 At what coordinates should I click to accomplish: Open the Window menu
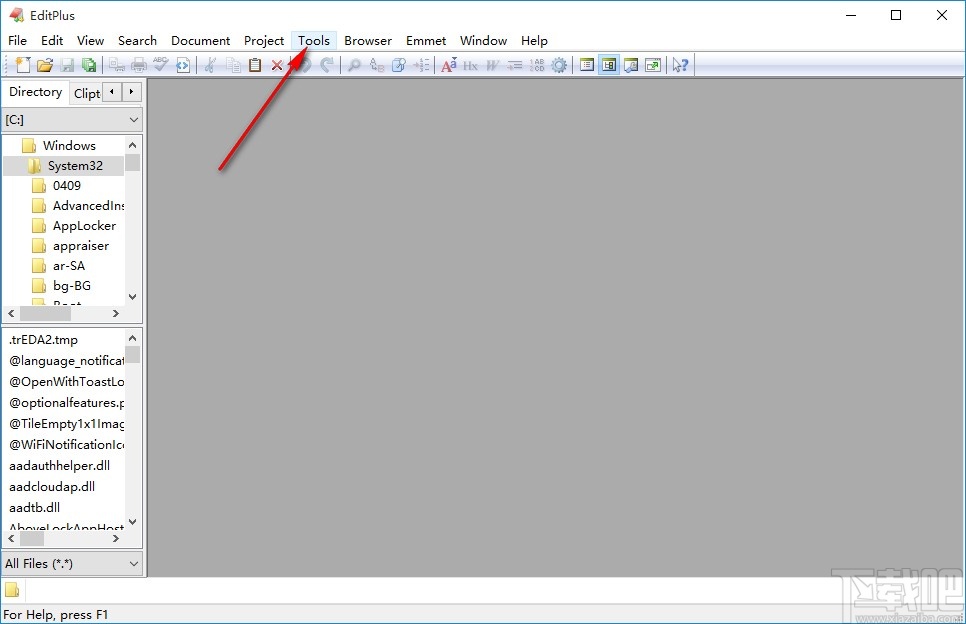(x=484, y=41)
